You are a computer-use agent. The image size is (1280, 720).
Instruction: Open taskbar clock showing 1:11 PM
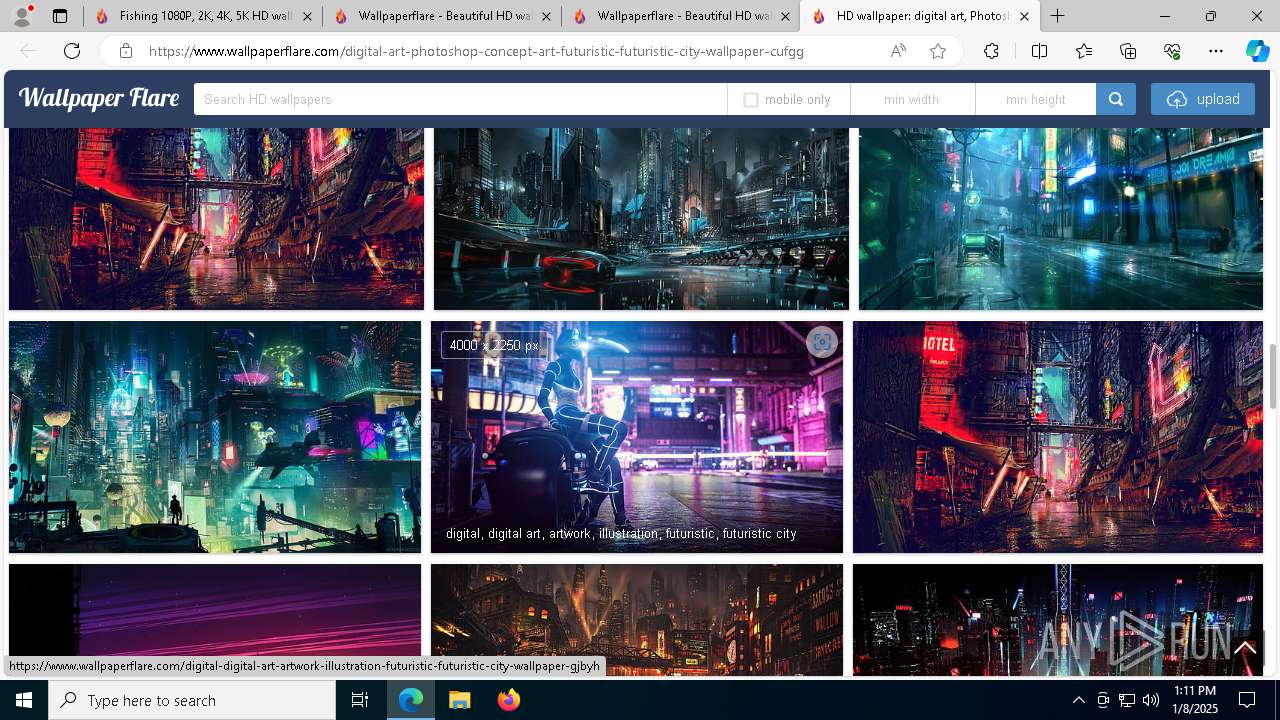tap(1195, 700)
